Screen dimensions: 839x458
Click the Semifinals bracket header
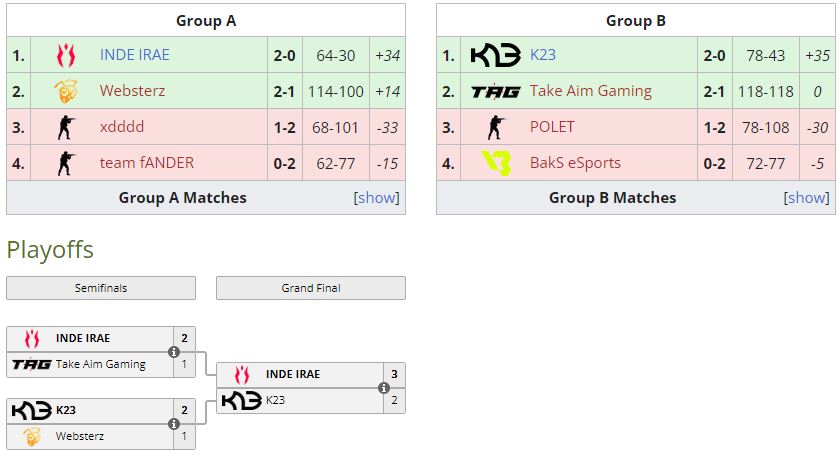tap(101, 288)
